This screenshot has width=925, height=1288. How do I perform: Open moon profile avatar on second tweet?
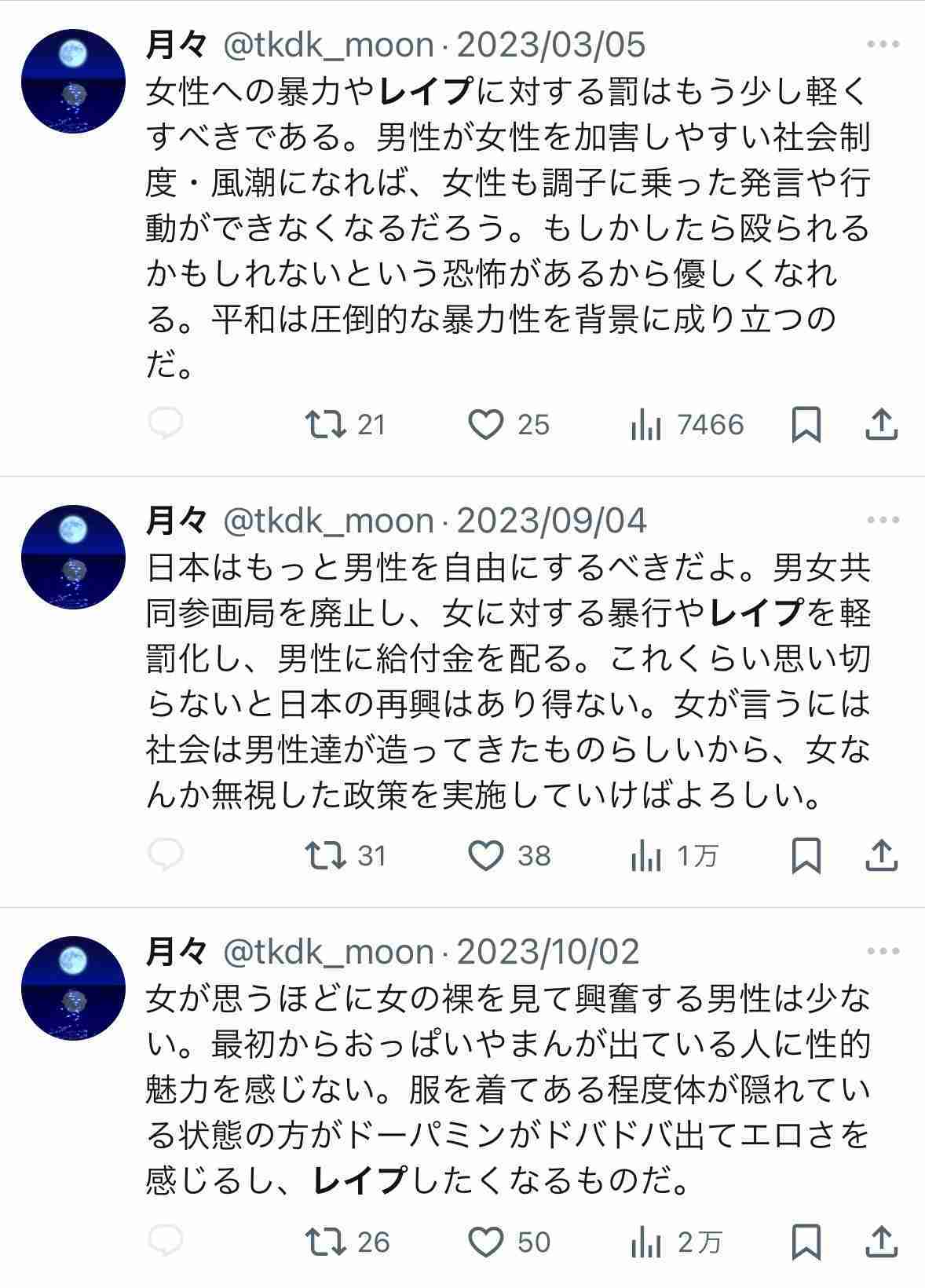click(x=73, y=558)
